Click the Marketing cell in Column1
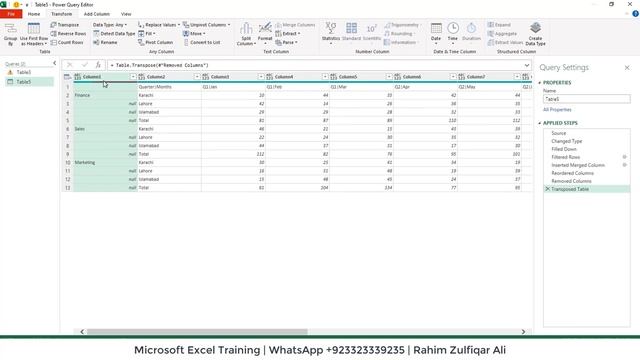Image resolution: width=640 pixels, height=360 pixels. (105, 162)
